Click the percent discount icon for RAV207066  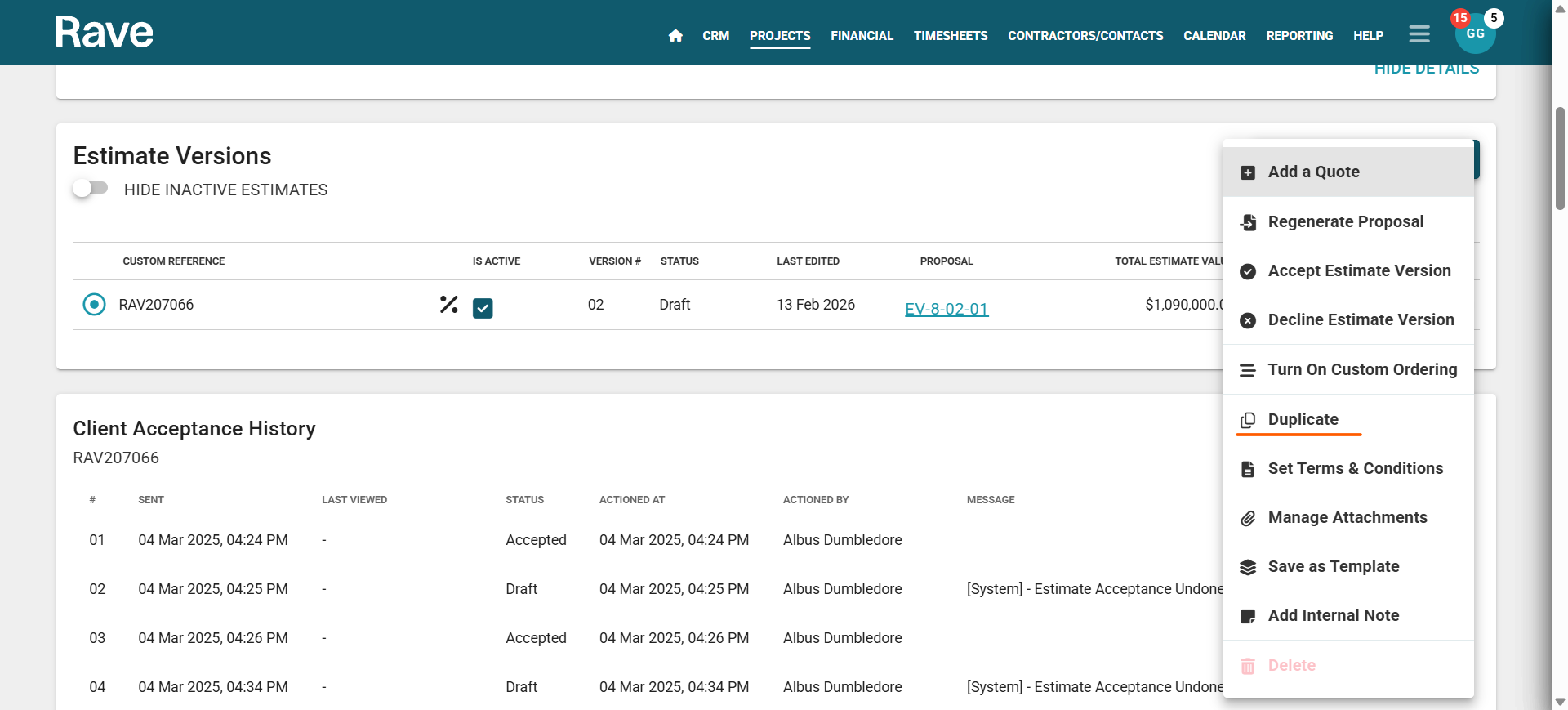(x=448, y=305)
